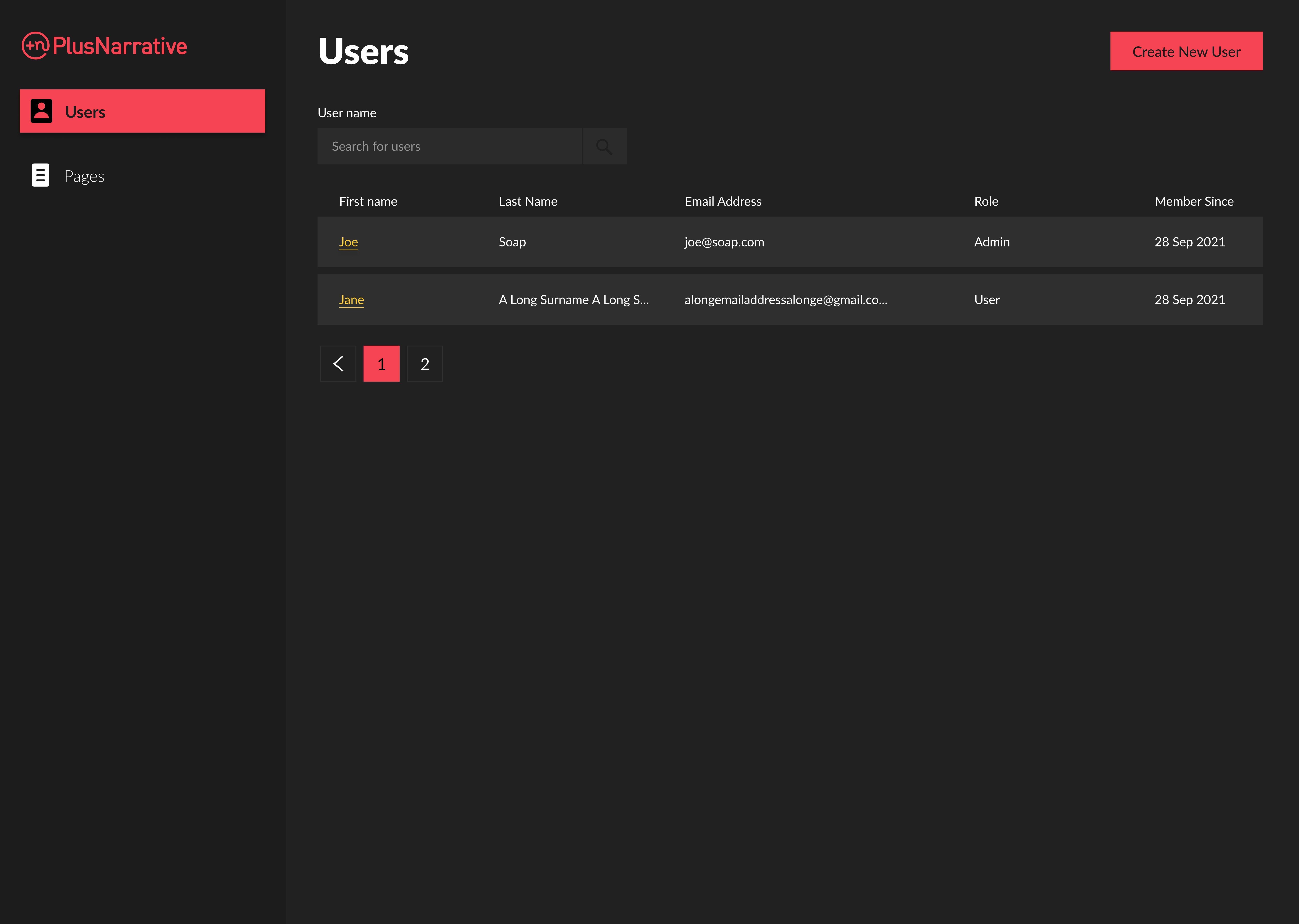Image resolution: width=1299 pixels, height=924 pixels.
Task: Click the Pages document icon in sidebar
Action: tap(40, 175)
